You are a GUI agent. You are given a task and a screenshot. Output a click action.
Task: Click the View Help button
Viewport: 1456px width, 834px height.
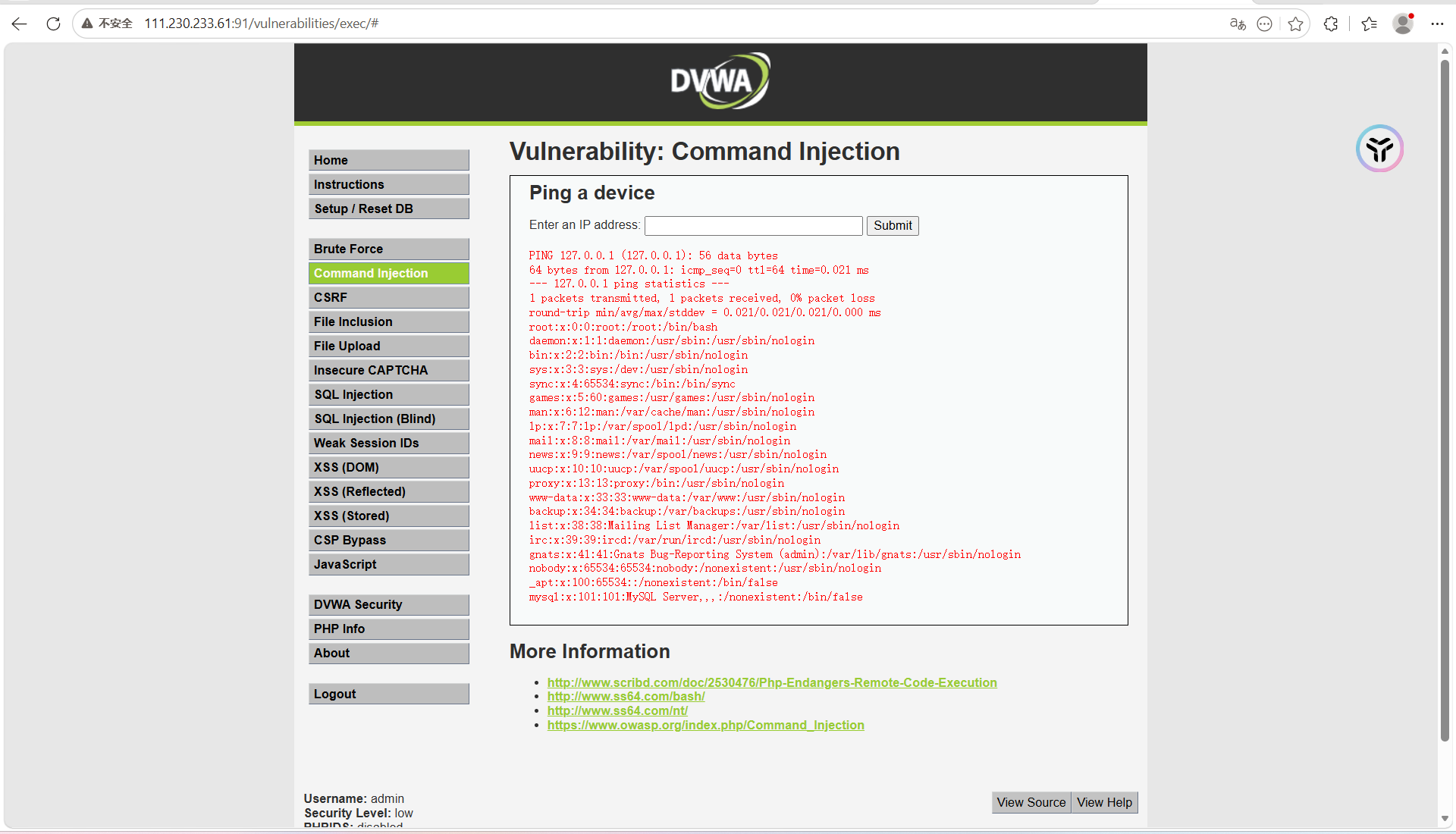point(1104,802)
